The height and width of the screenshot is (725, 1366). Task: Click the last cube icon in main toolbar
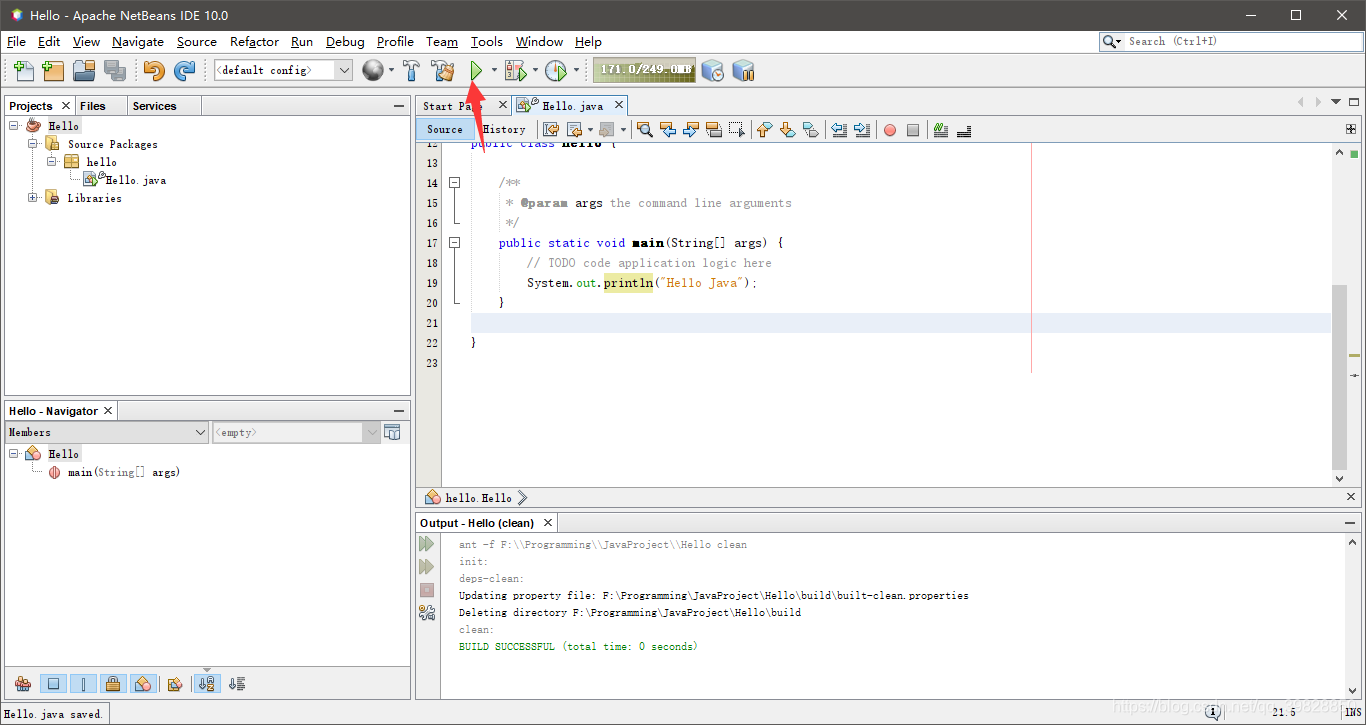pos(743,70)
